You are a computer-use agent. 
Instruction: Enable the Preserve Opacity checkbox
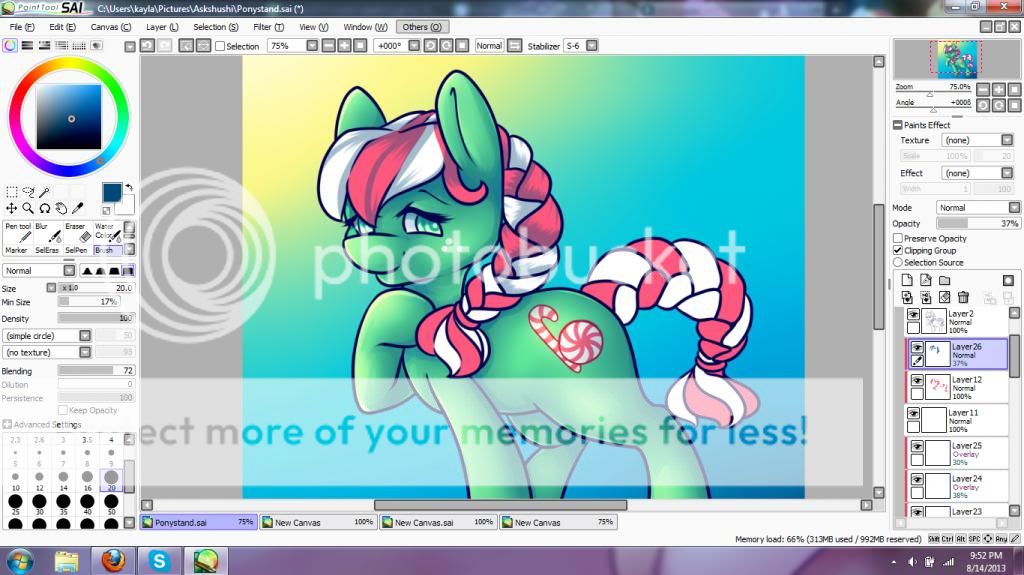898,239
